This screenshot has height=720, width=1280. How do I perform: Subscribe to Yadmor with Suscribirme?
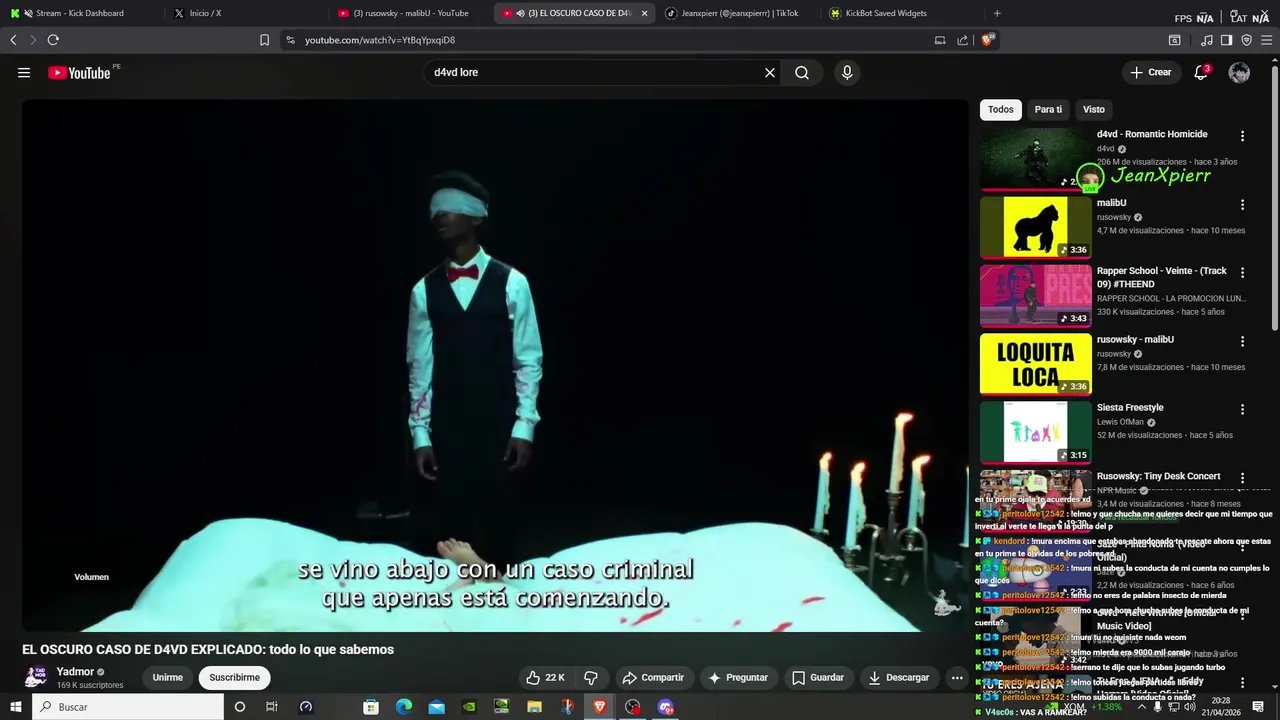point(235,678)
